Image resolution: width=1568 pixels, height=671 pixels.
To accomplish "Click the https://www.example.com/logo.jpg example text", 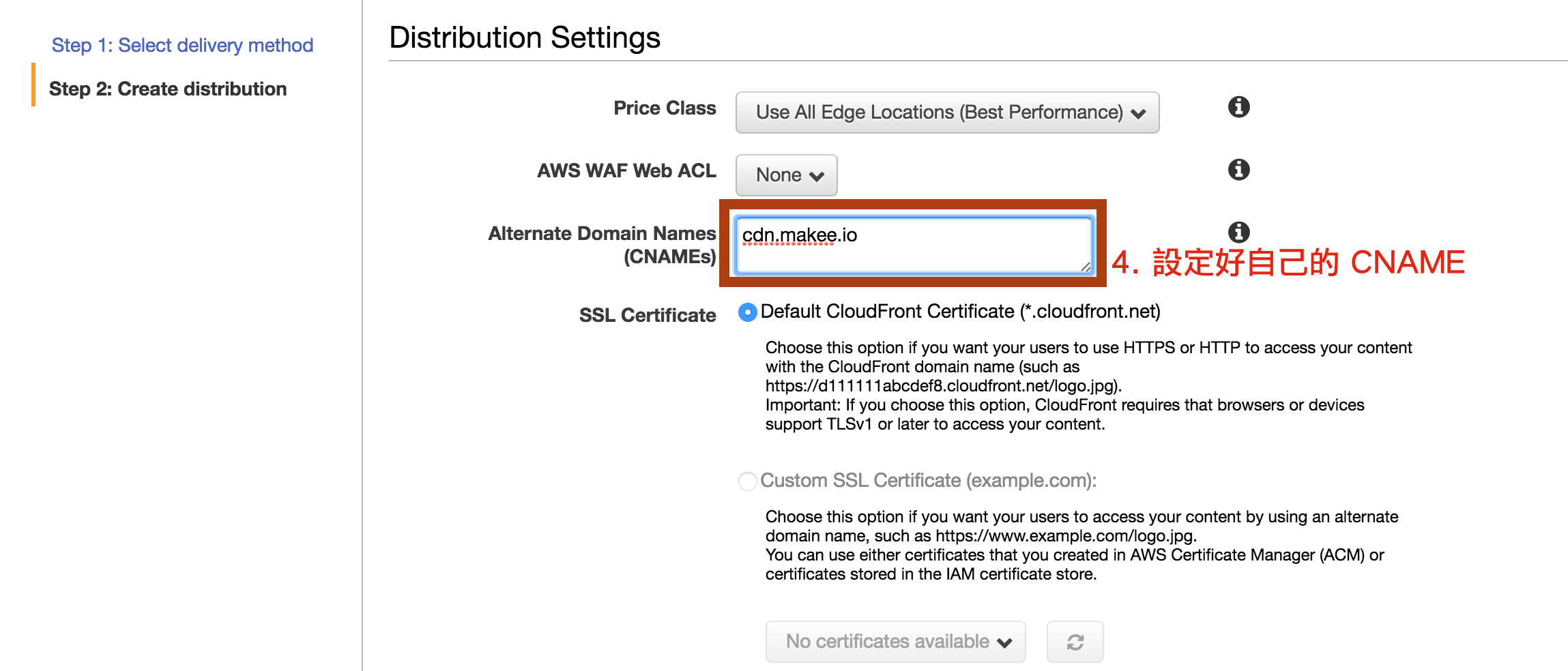I will click(x=1064, y=536).
